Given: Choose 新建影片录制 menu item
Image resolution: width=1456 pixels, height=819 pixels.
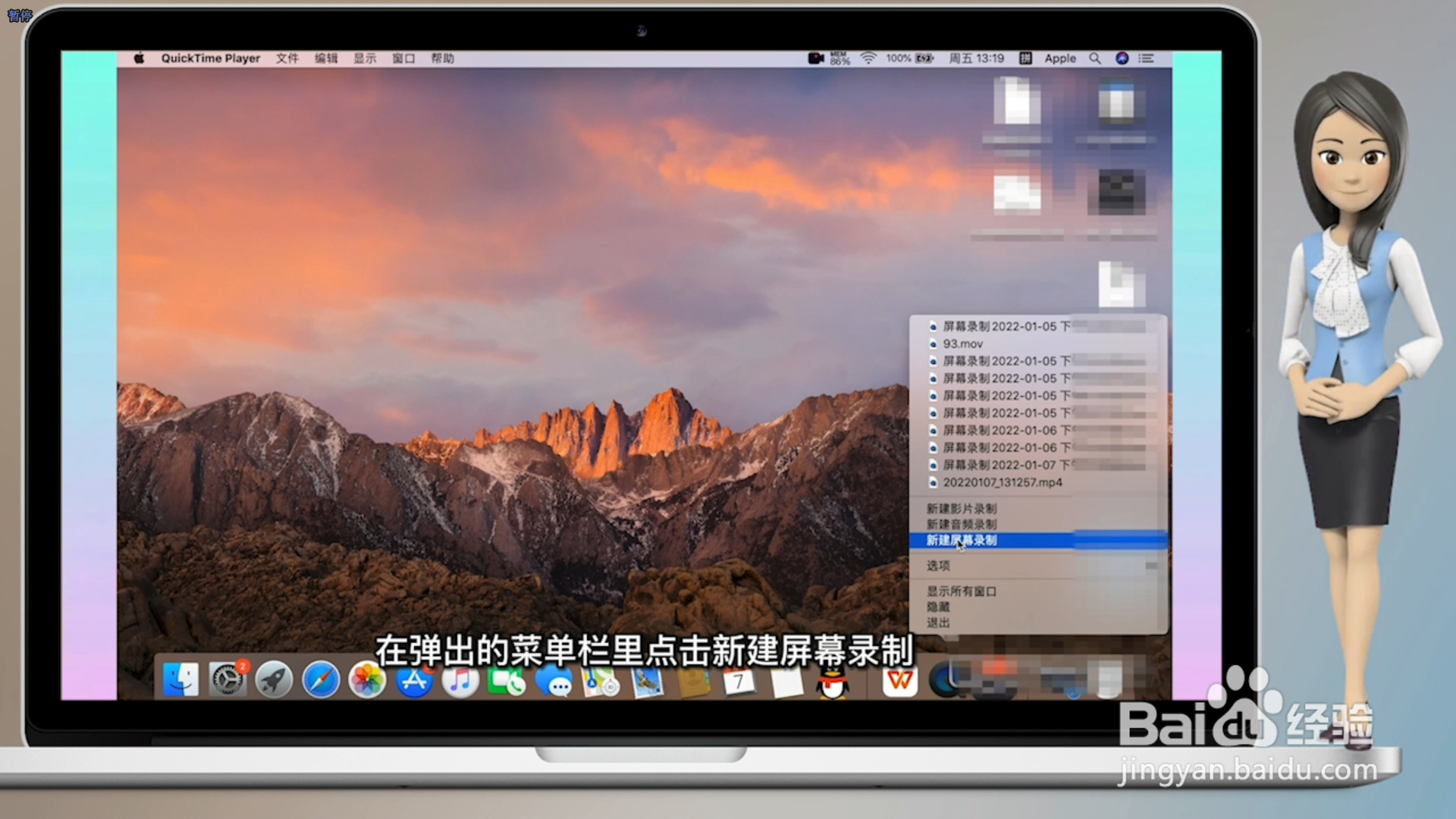Looking at the screenshot, I should pos(962,509).
